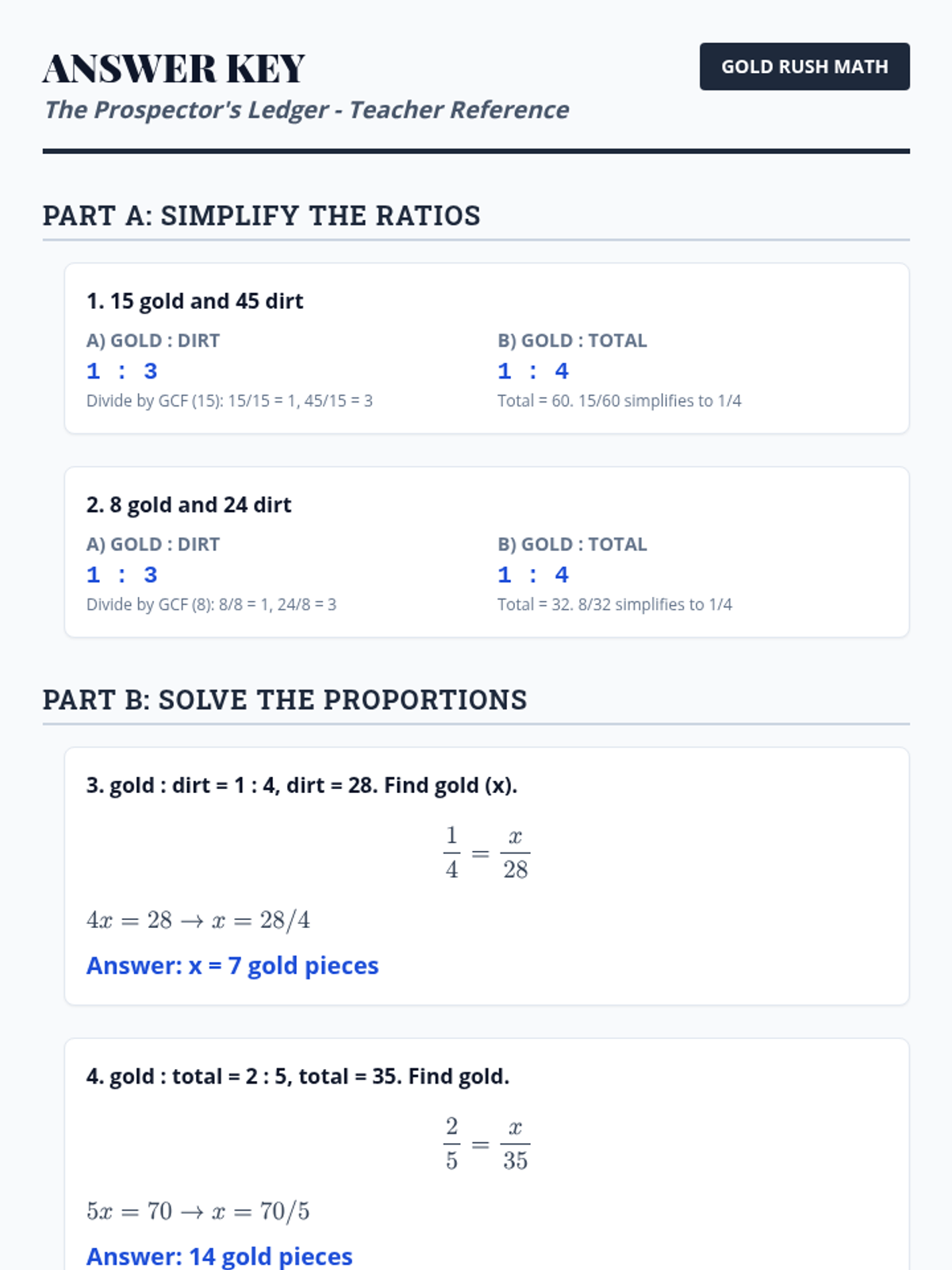Select question 3 title about dirt = 28
Viewport: 952px width, 1270px height.
[x=301, y=786]
